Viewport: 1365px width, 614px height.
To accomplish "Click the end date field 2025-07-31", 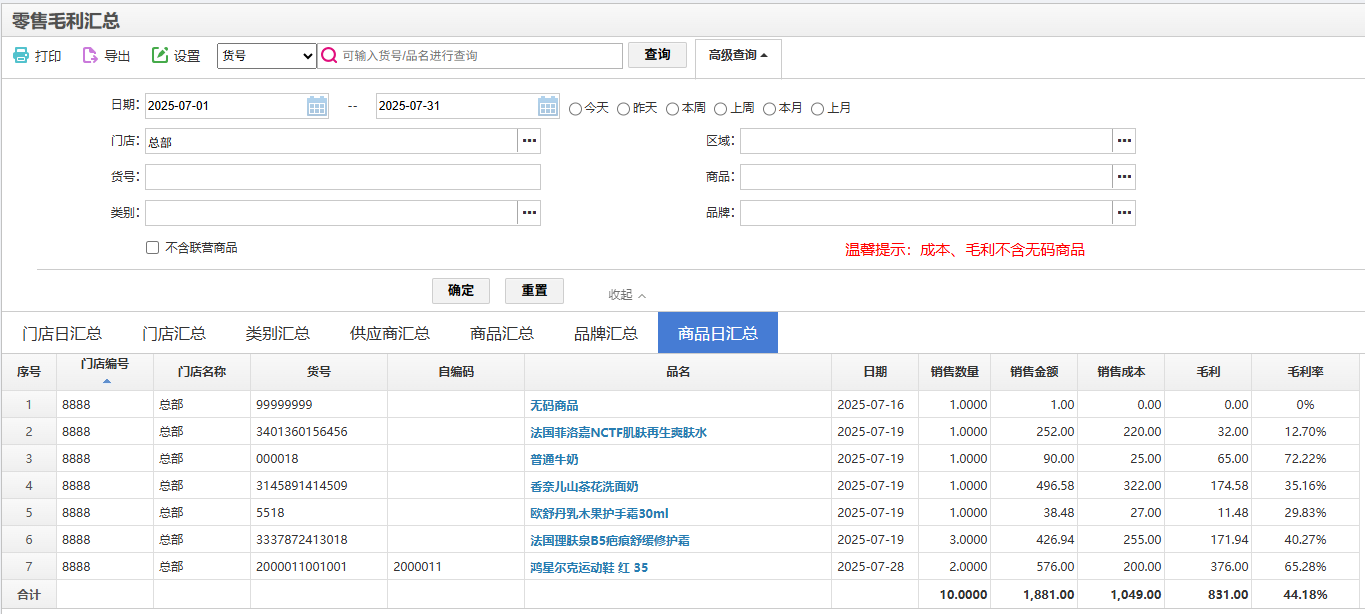I will click(456, 106).
